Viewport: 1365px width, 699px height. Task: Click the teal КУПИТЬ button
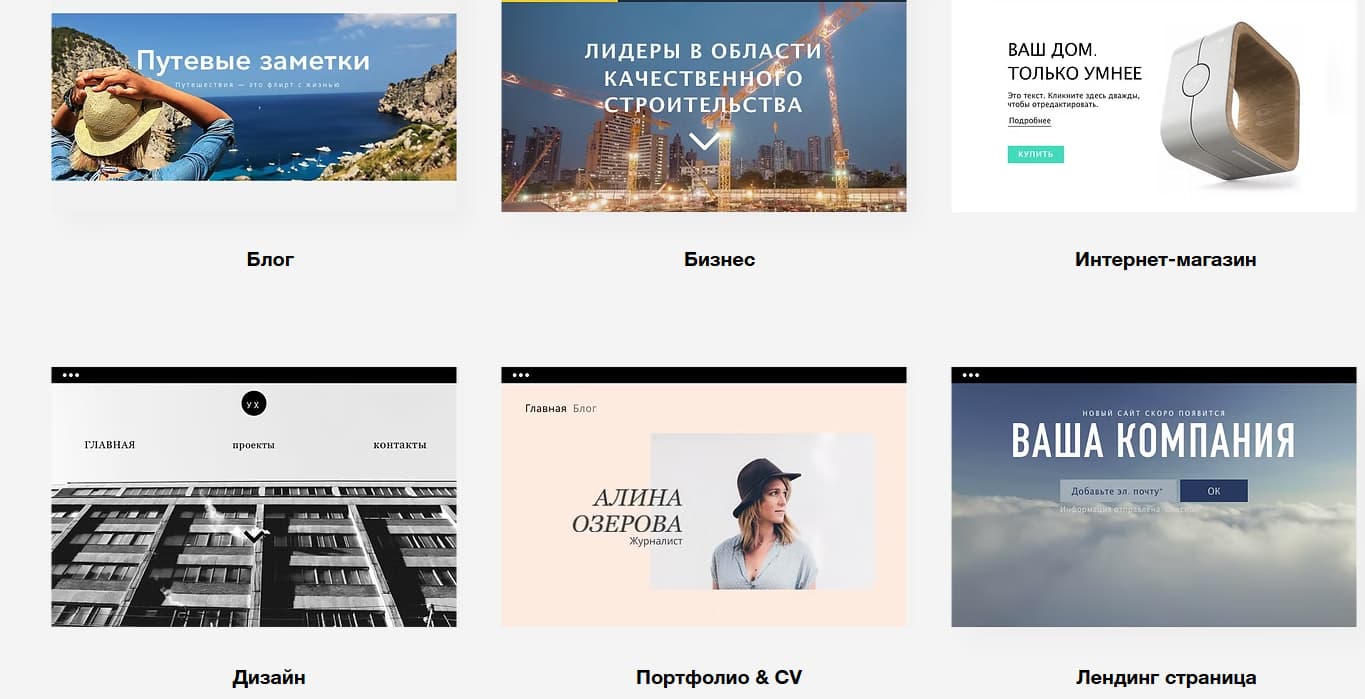pyautogui.click(x=1035, y=155)
